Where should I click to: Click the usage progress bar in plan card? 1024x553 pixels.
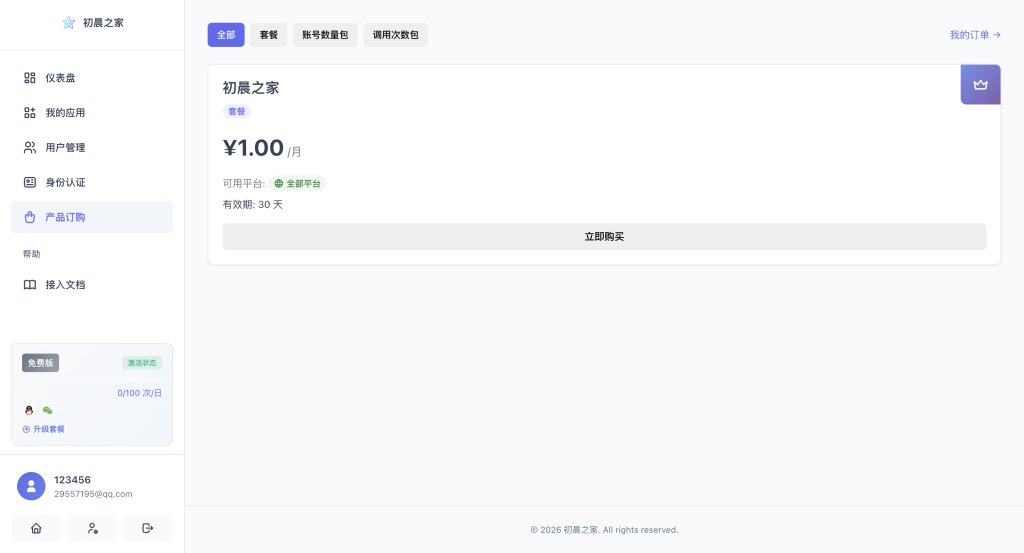[x=92, y=379]
